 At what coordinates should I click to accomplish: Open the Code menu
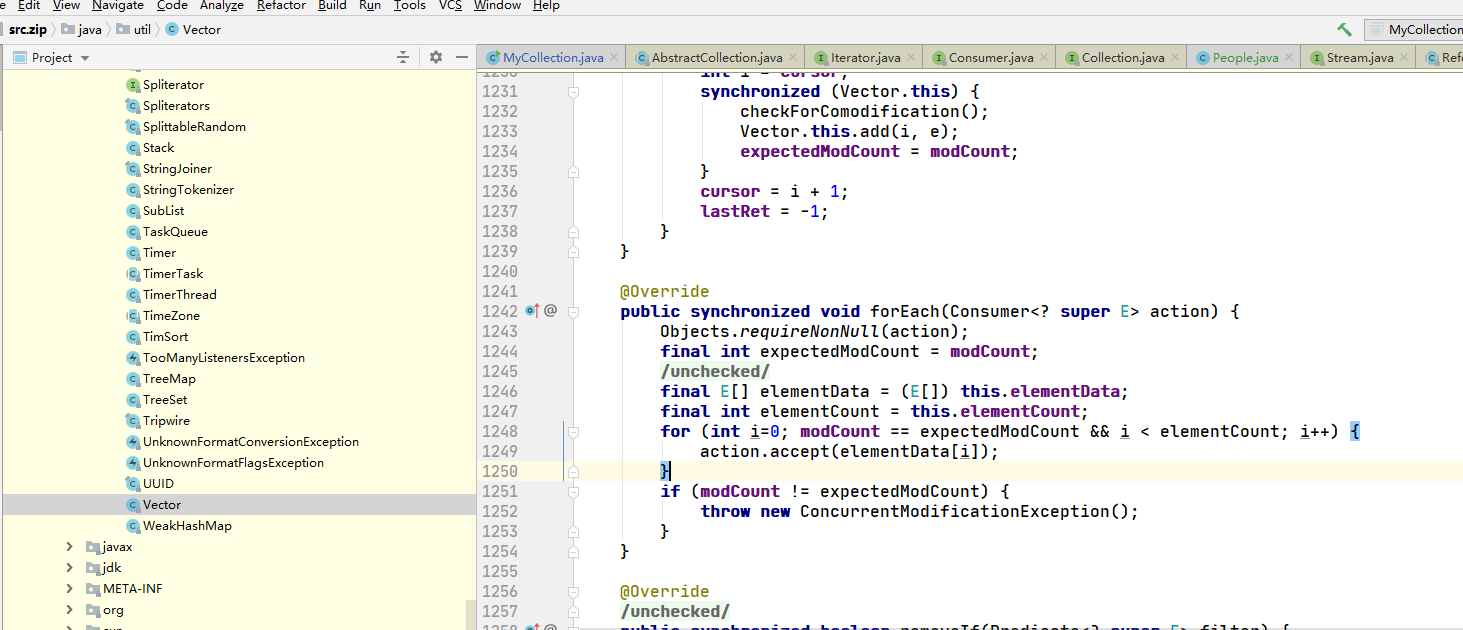pyautogui.click(x=172, y=5)
